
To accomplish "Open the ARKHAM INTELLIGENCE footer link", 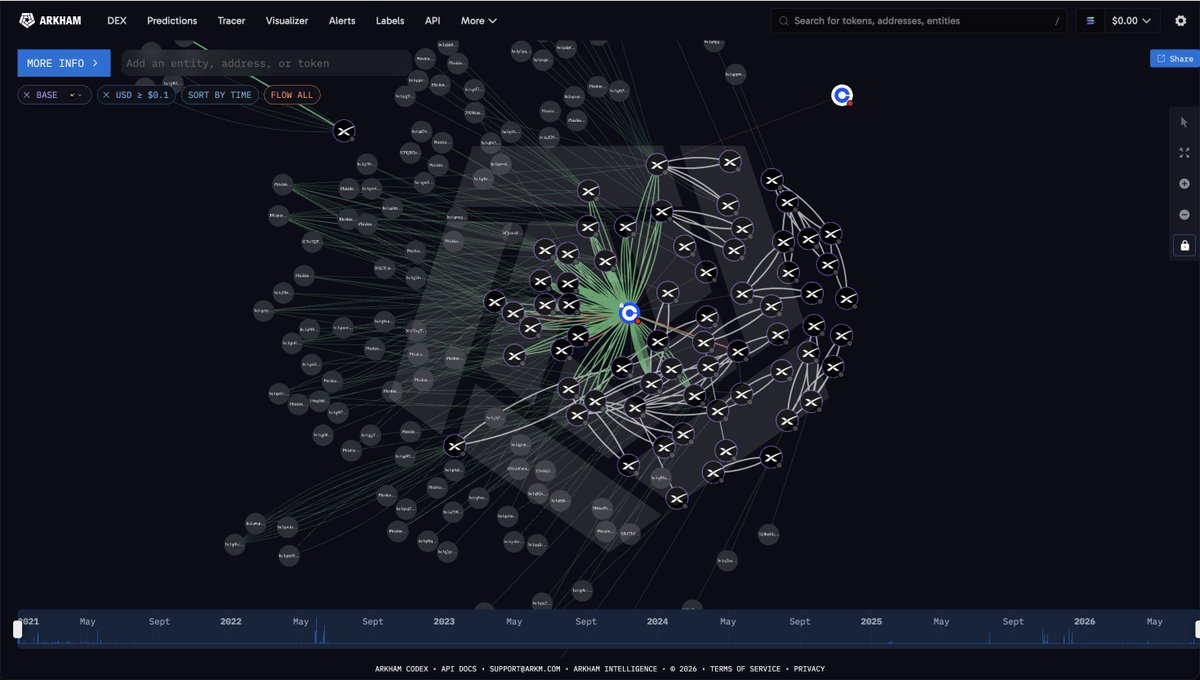I will point(615,669).
